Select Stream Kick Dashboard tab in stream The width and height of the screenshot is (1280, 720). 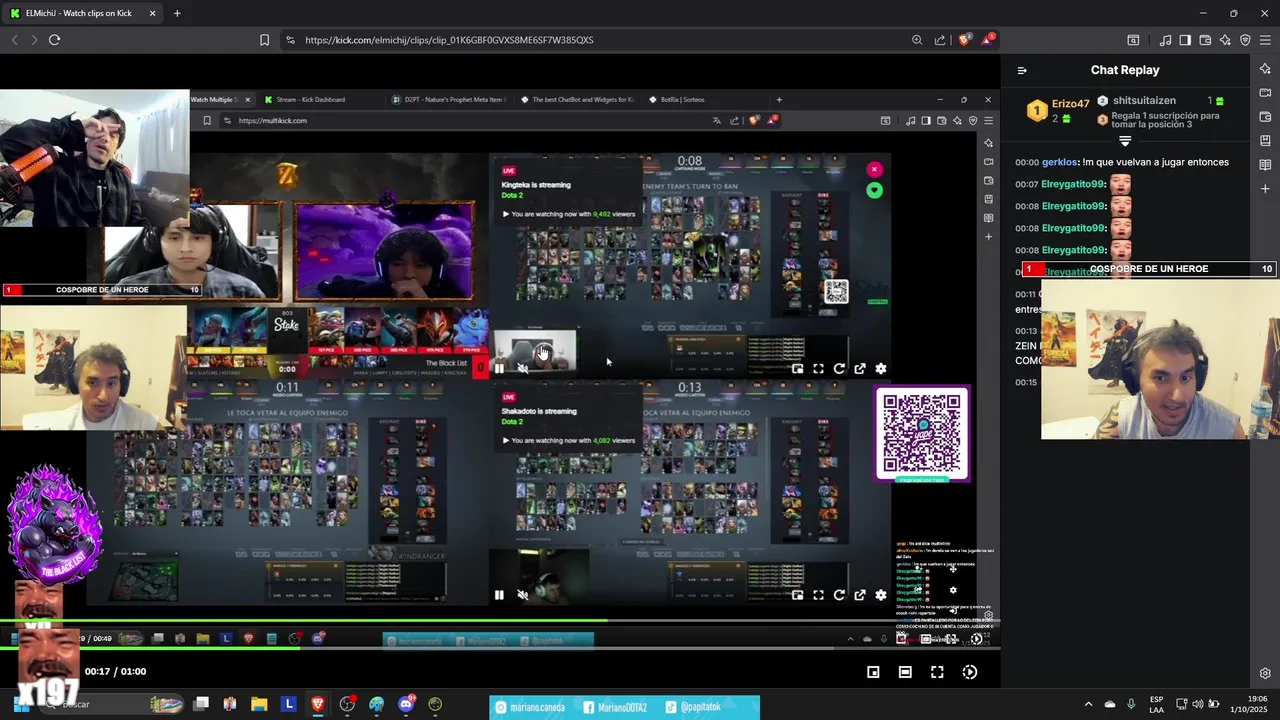tap(322, 100)
